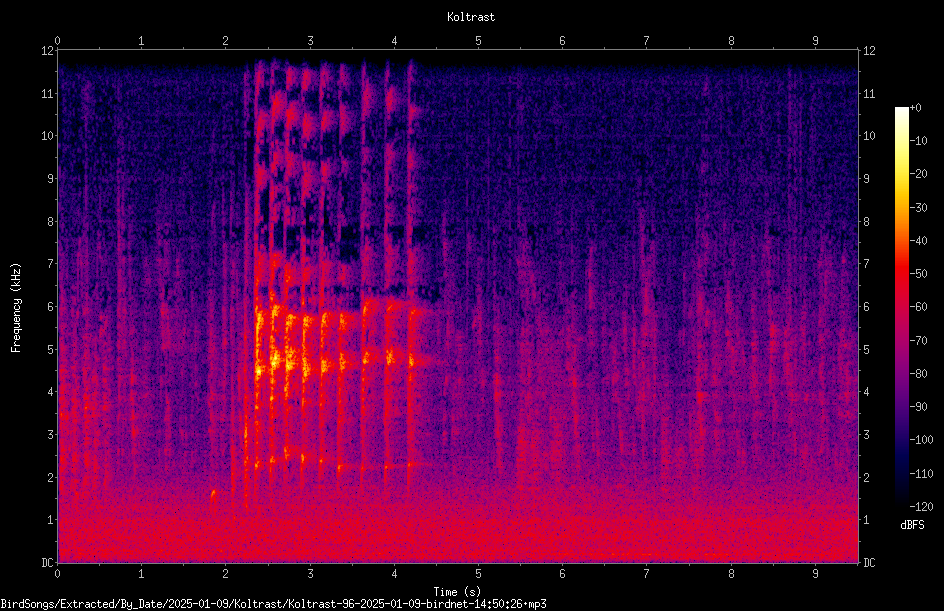
Task: Click the Frequency (kHz) axis label
Action: point(16,308)
